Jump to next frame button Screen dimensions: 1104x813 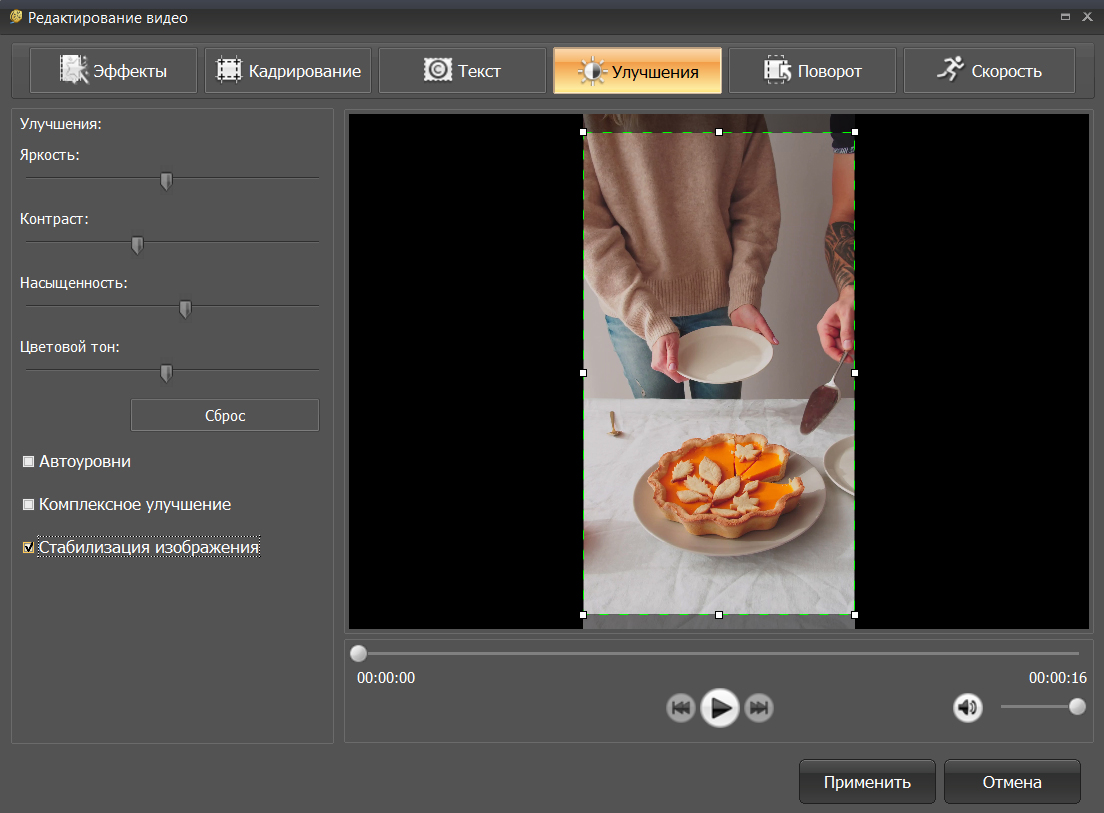point(759,707)
